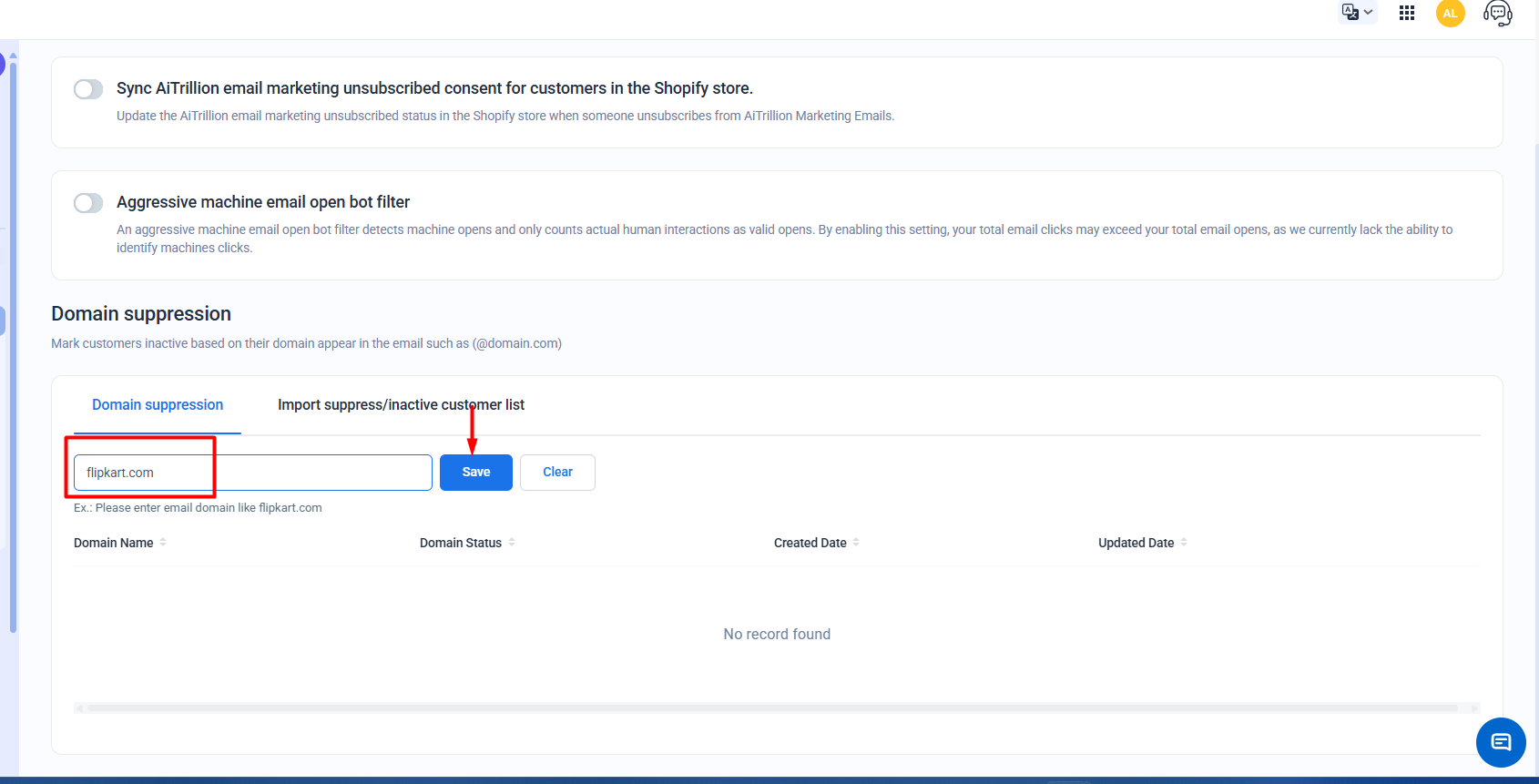Image resolution: width=1539 pixels, height=784 pixels.
Task: Clear the domain input
Action: coord(557,473)
